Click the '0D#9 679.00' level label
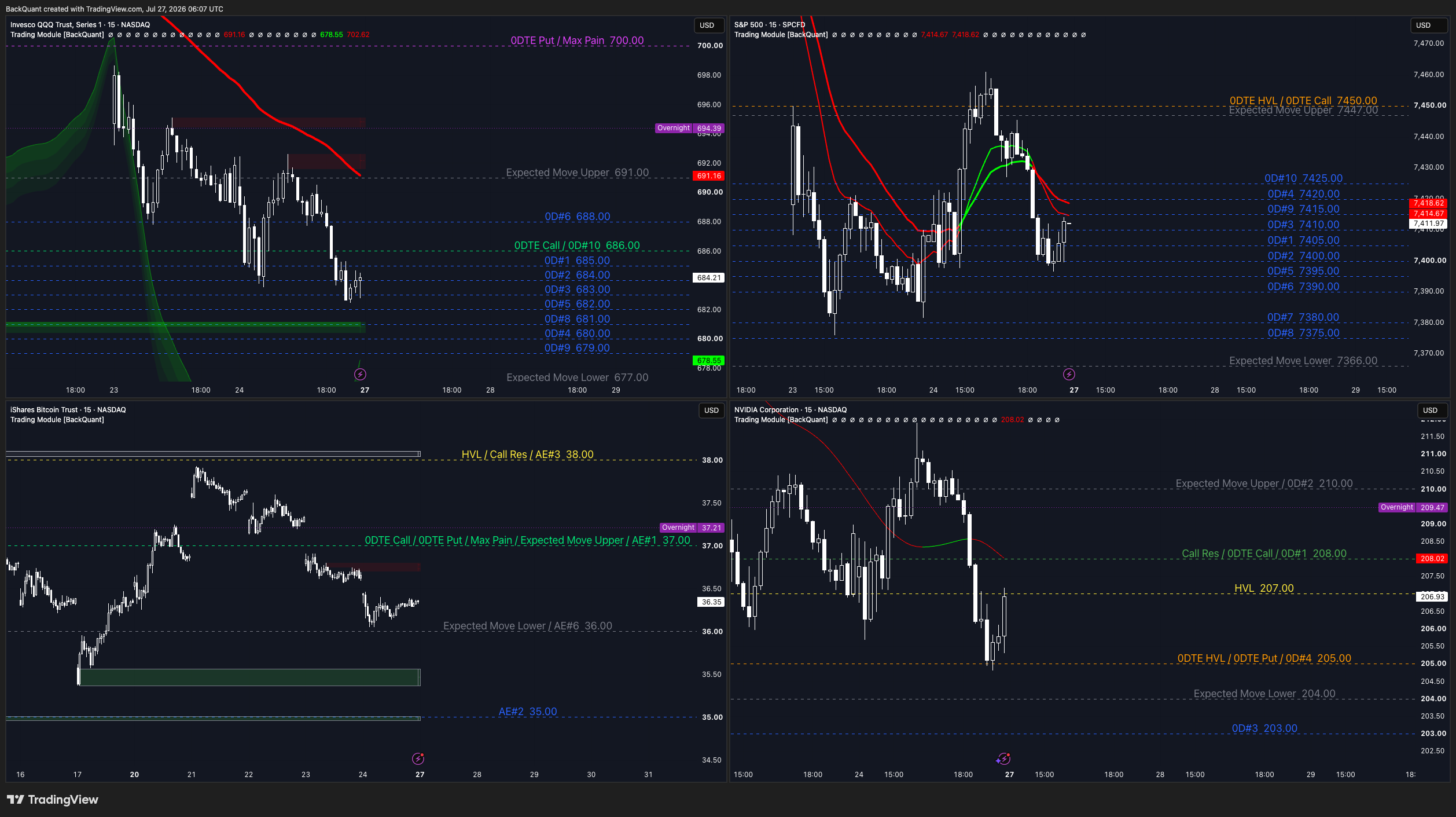 click(577, 348)
